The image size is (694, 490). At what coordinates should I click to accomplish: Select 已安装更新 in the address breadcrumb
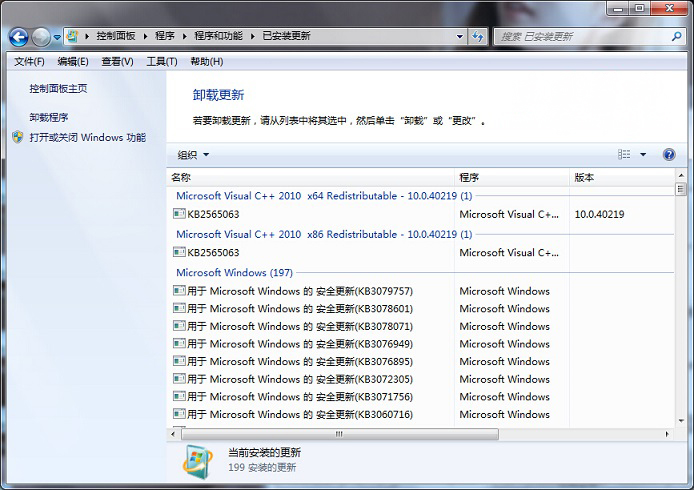[x=286, y=36]
